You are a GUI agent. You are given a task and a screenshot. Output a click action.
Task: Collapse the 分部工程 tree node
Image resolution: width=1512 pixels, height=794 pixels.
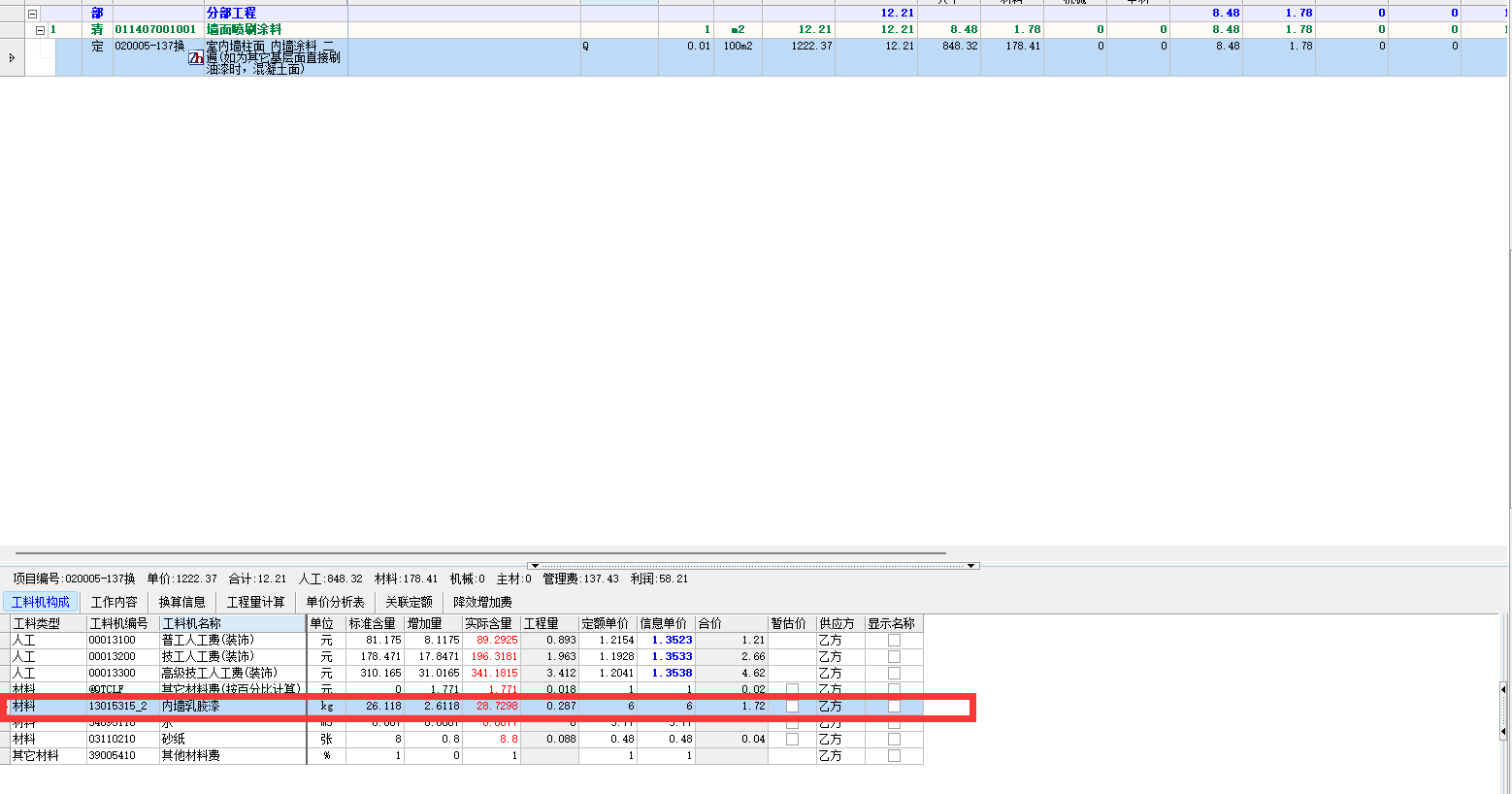click(32, 14)
